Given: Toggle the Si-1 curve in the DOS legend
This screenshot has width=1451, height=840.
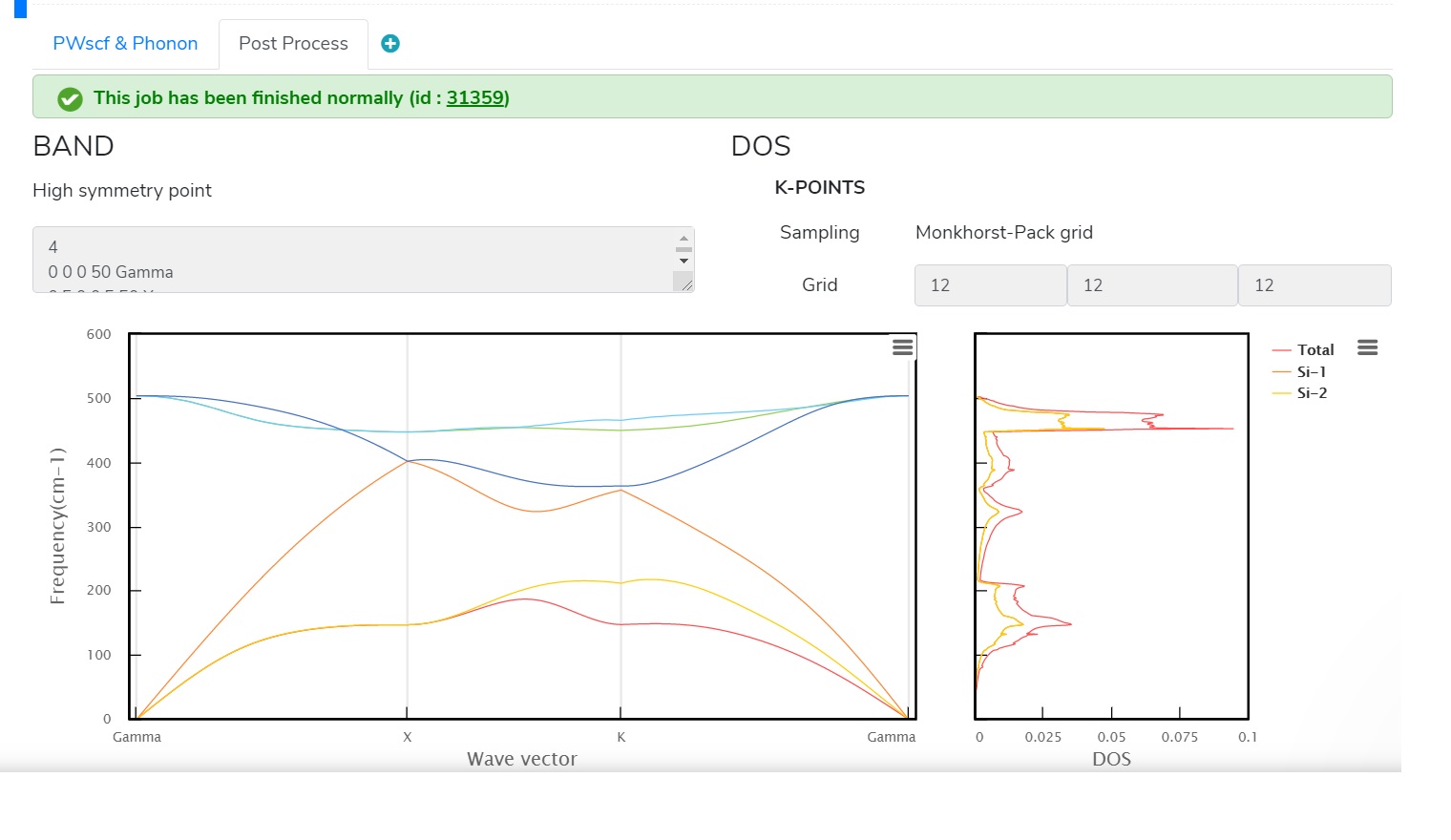Looking at the screenshot, I should (x=1314, y=371).
